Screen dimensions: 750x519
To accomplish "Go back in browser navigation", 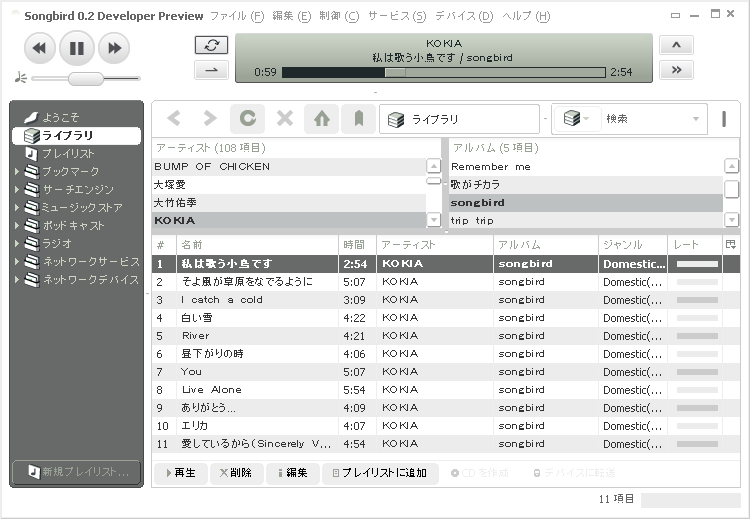I will tap(174, 118).
